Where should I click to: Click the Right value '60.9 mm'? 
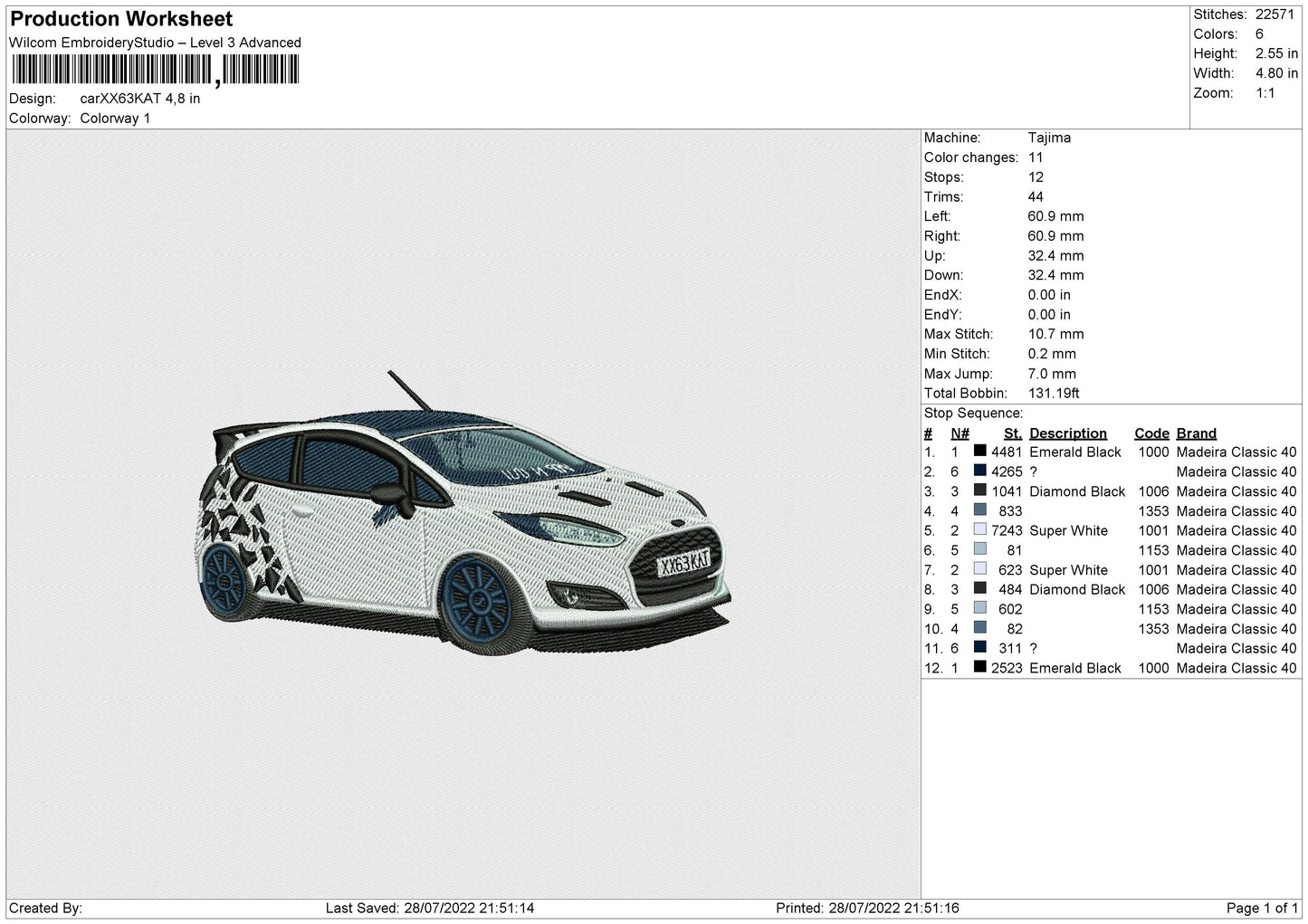[x=1055, y=236]
